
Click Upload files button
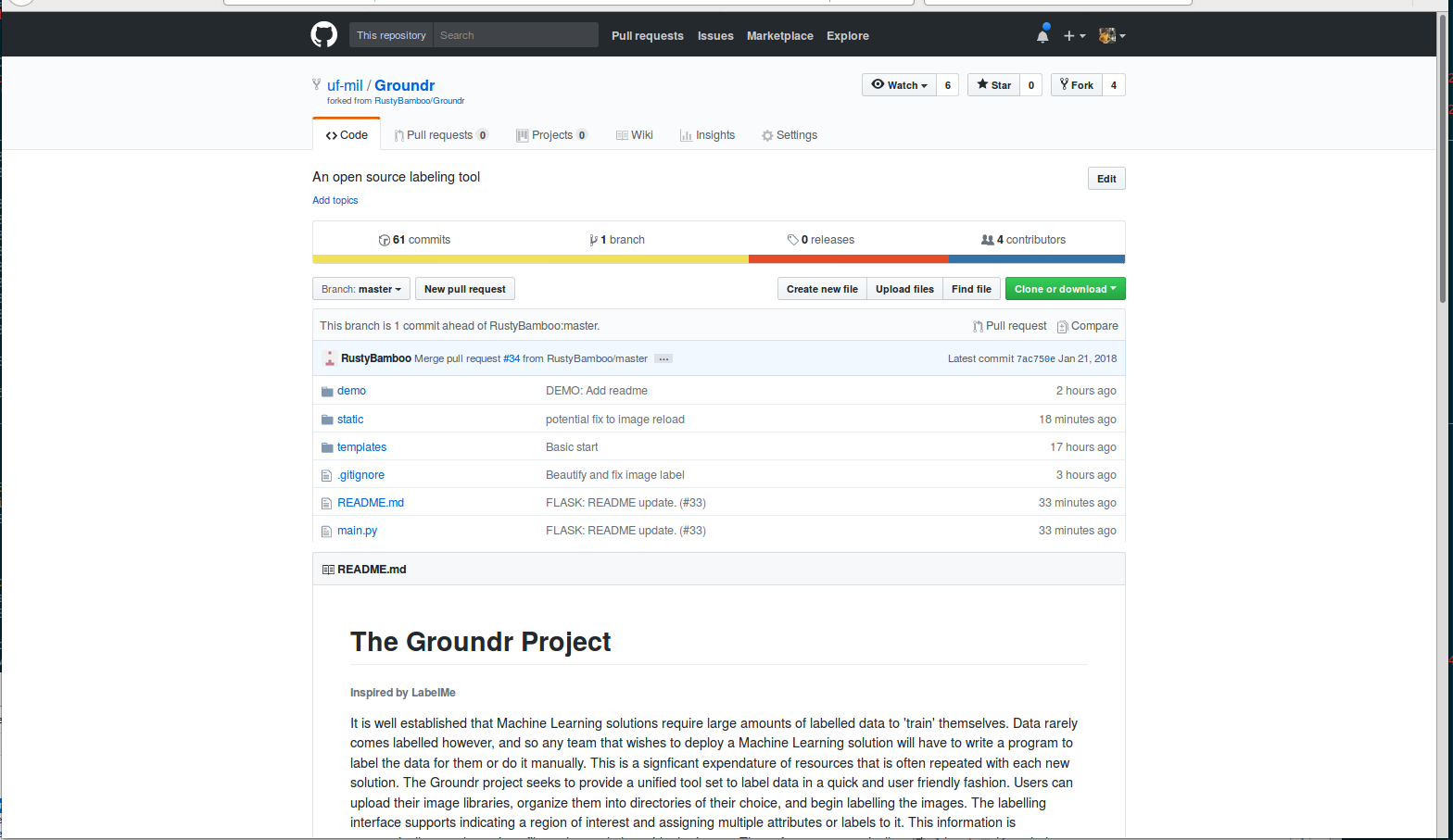pos(904,289)
